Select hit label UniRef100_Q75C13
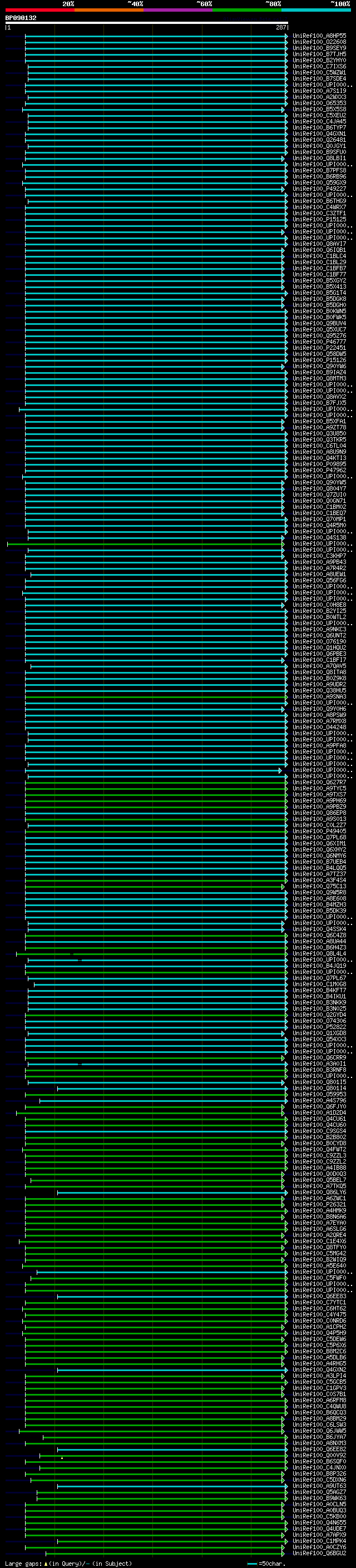The height and width of the screenshot is (1568, 356). [x=319, y=887]
